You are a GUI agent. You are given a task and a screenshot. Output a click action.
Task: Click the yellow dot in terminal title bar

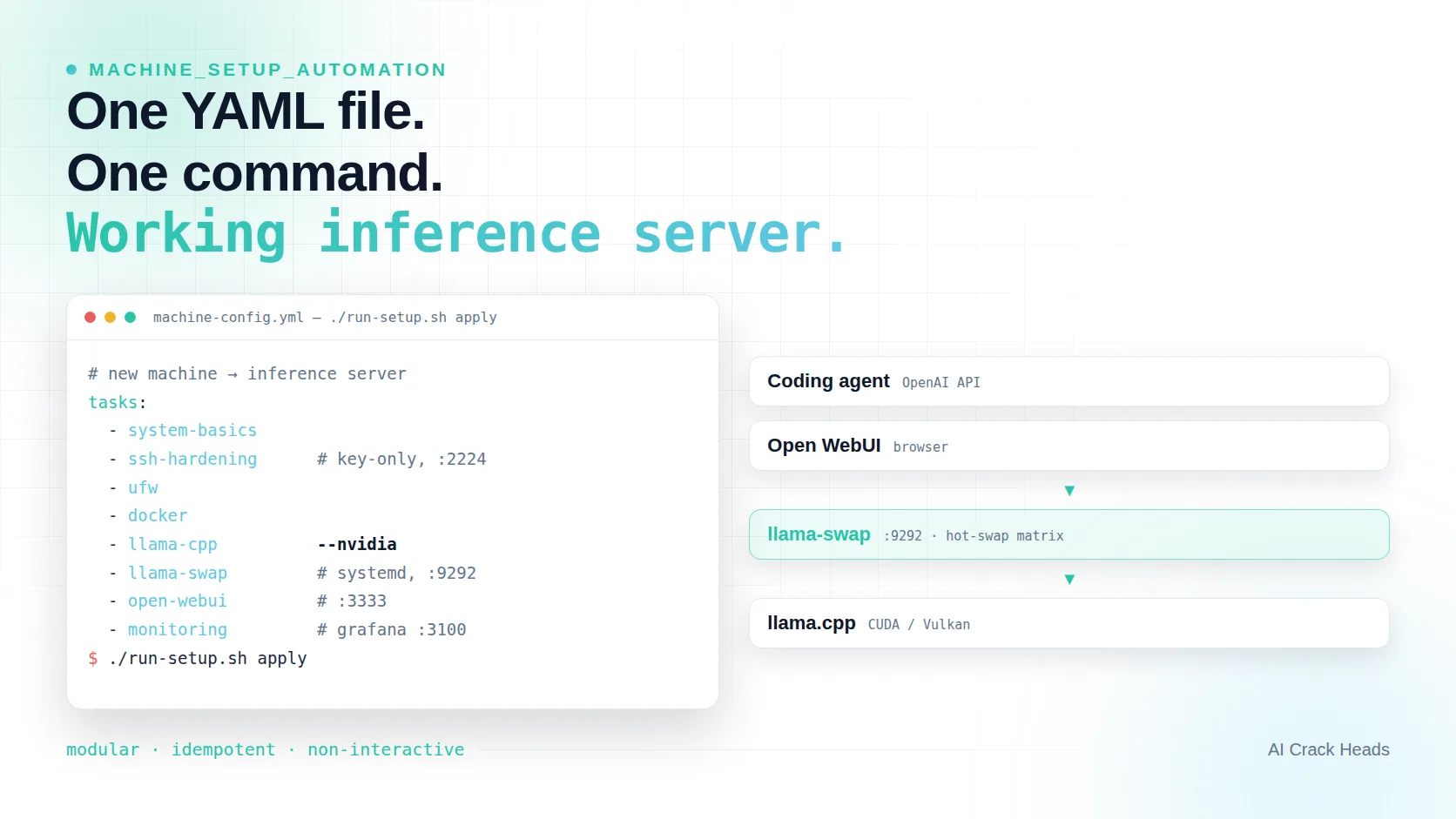click(110, 317)
